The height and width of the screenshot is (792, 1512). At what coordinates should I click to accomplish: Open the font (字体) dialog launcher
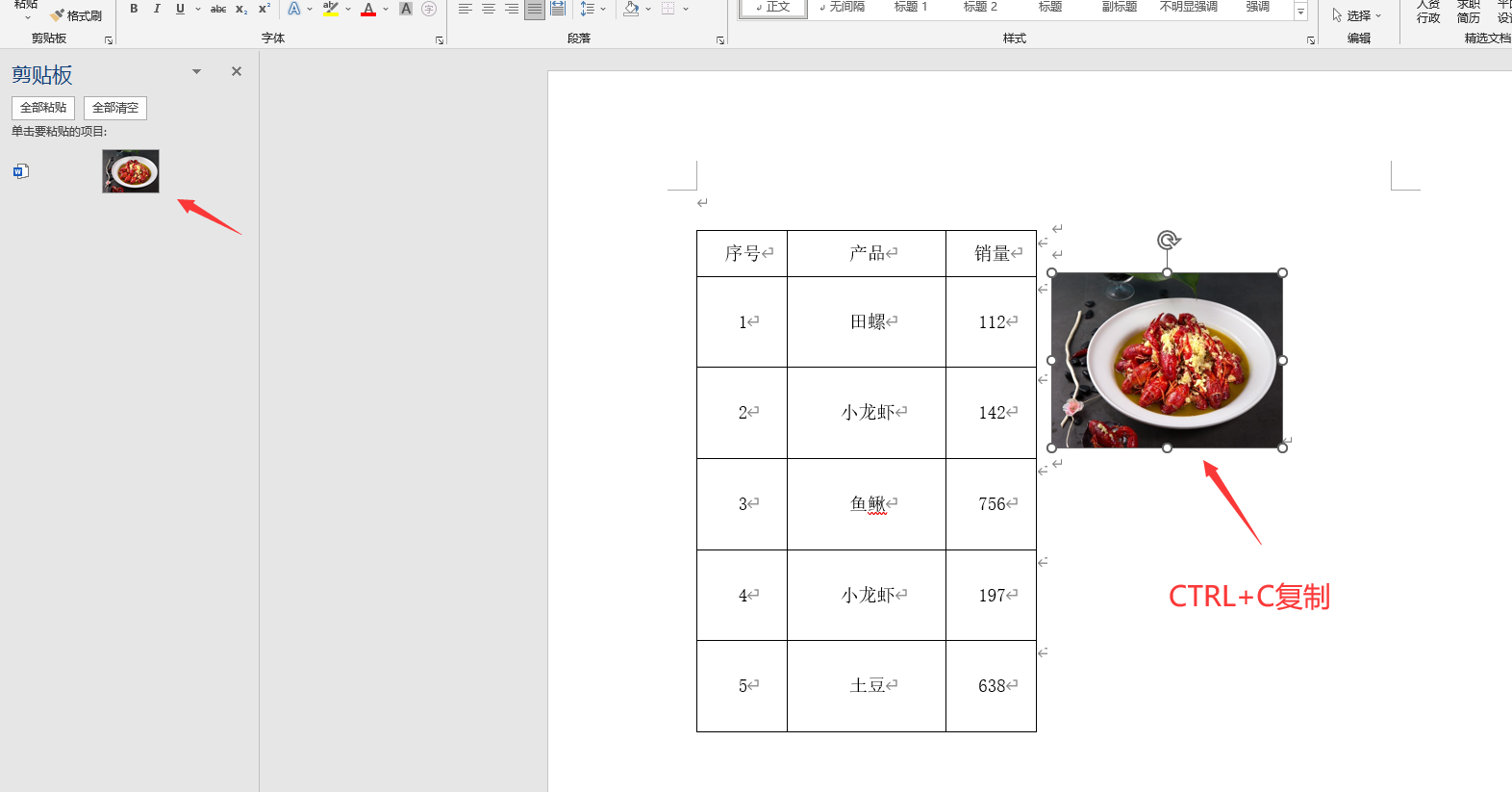click(x=440, y=40)
